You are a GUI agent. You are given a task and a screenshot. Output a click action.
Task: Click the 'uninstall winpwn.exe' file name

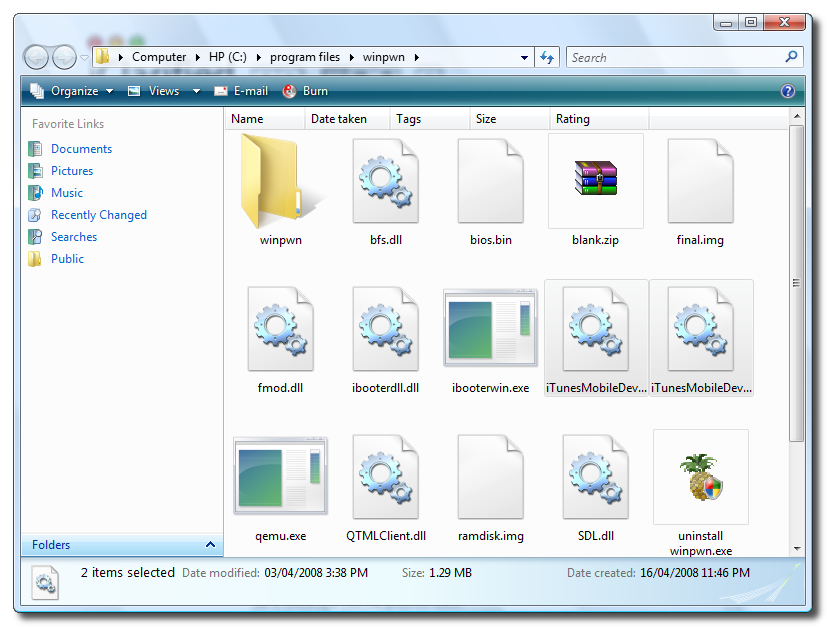click(x=701, y=544)
